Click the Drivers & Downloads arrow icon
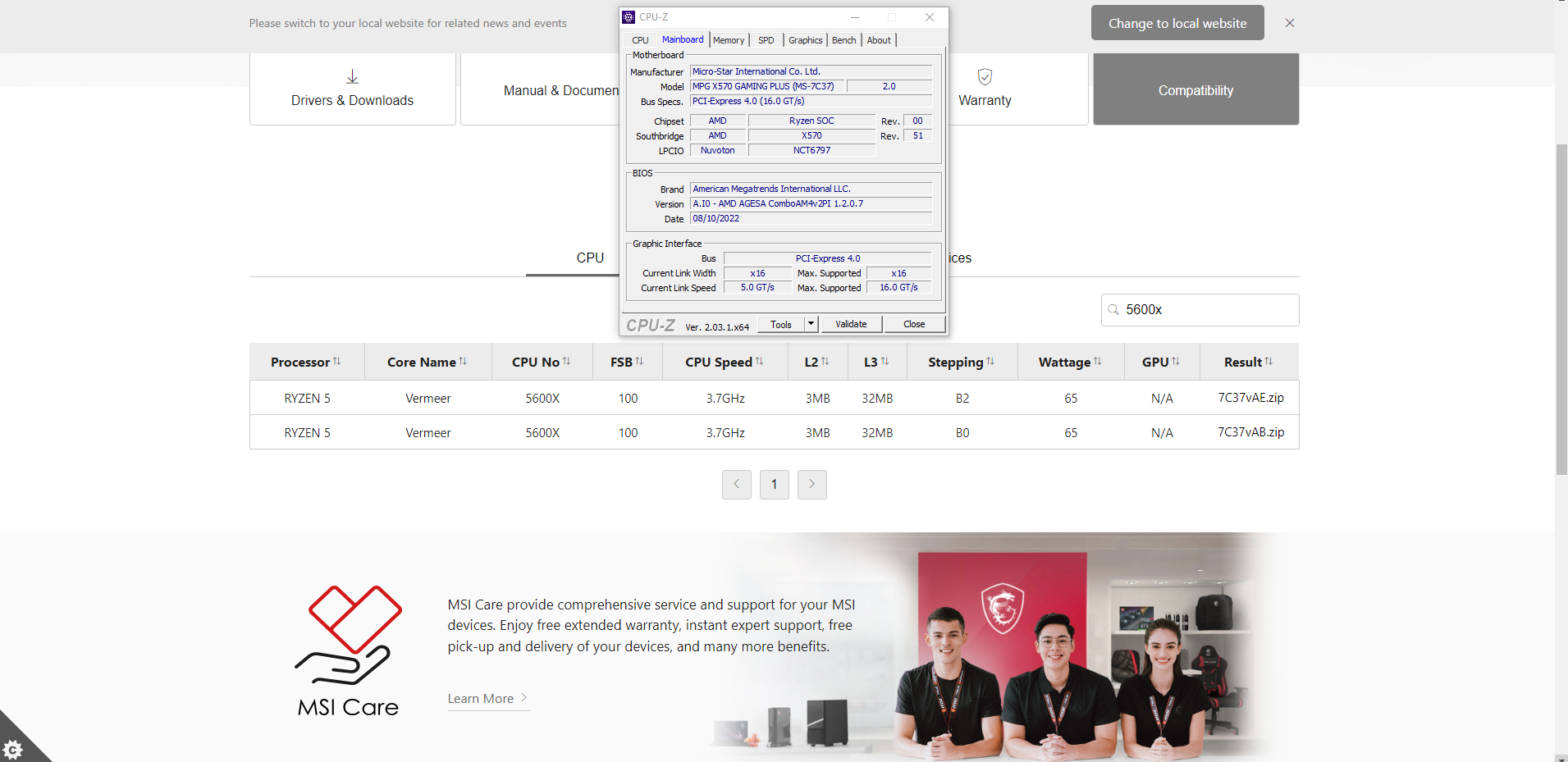1568x762 pixels. click(352, 76)
